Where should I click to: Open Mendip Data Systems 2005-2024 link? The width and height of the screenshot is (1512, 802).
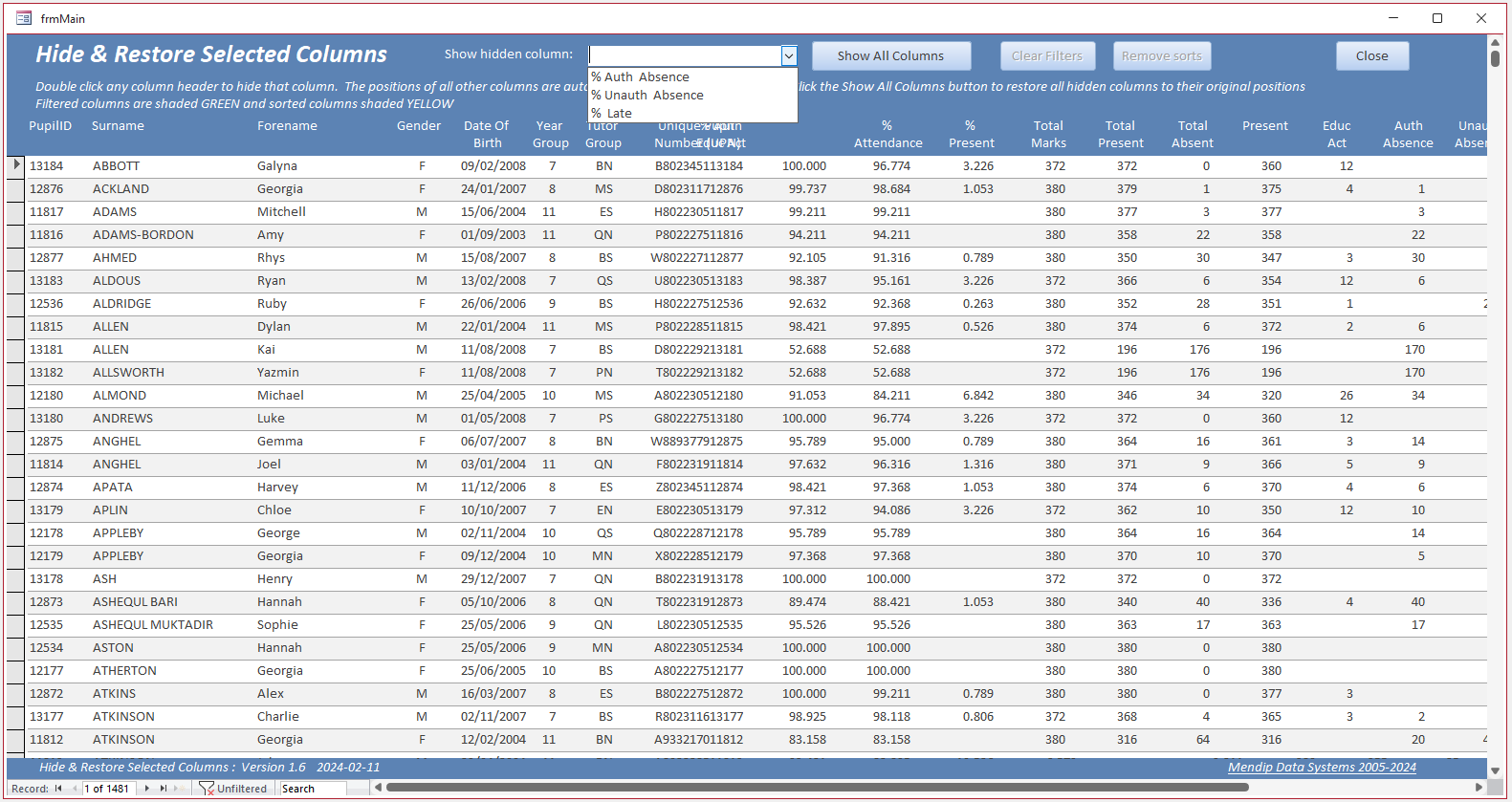pyautogui.click(x=1322, y=767)
